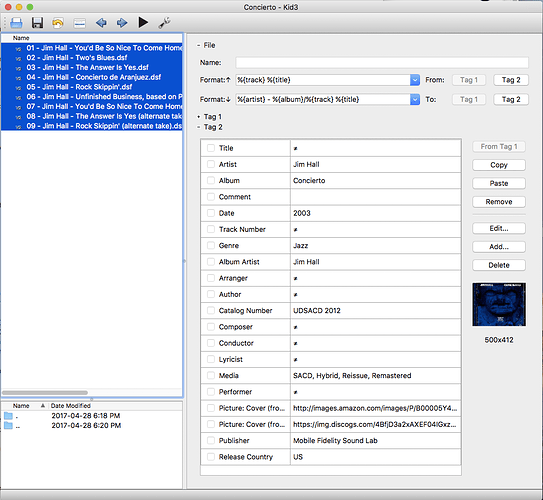Tick the Date checkbox
This screenshot has height=500, width=543.
tap(211, 213)
